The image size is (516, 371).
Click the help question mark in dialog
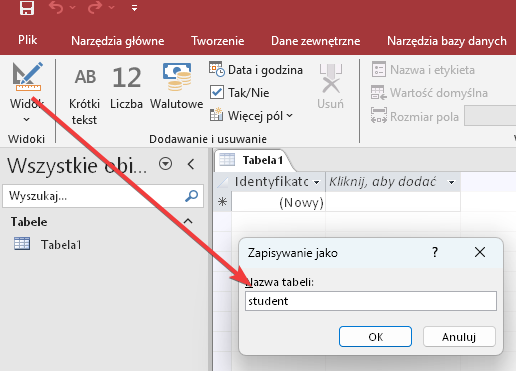(x=435, y=252)
